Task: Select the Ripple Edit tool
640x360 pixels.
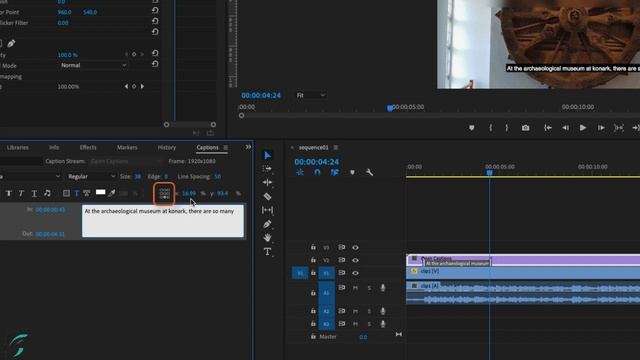Action: [267, 182]
